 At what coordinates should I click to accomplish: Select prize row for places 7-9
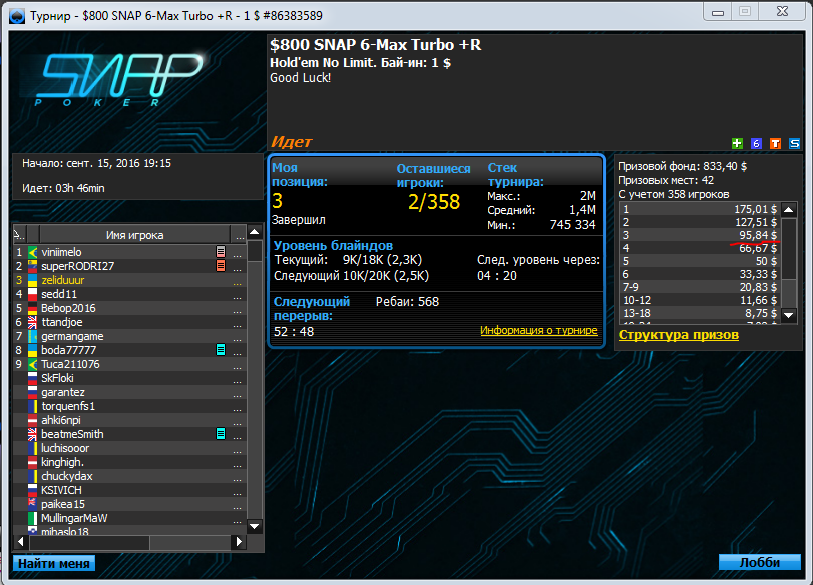[x=700, y=287]
